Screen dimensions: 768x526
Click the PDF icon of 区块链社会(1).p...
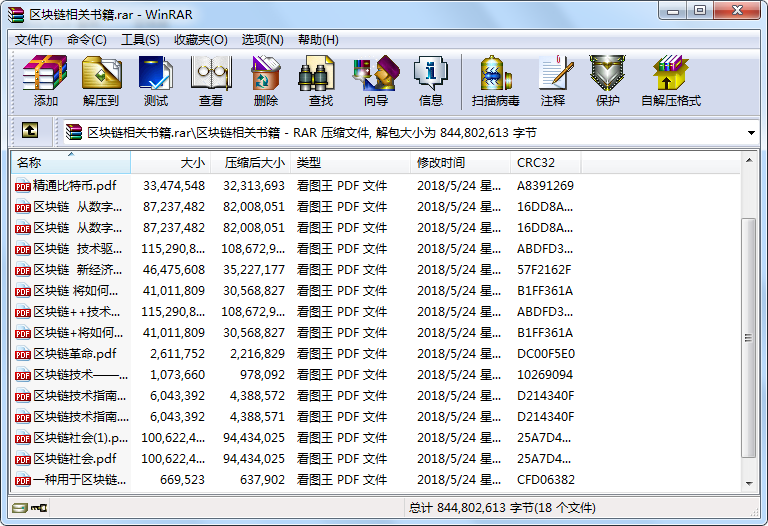[x=23, y=438]
